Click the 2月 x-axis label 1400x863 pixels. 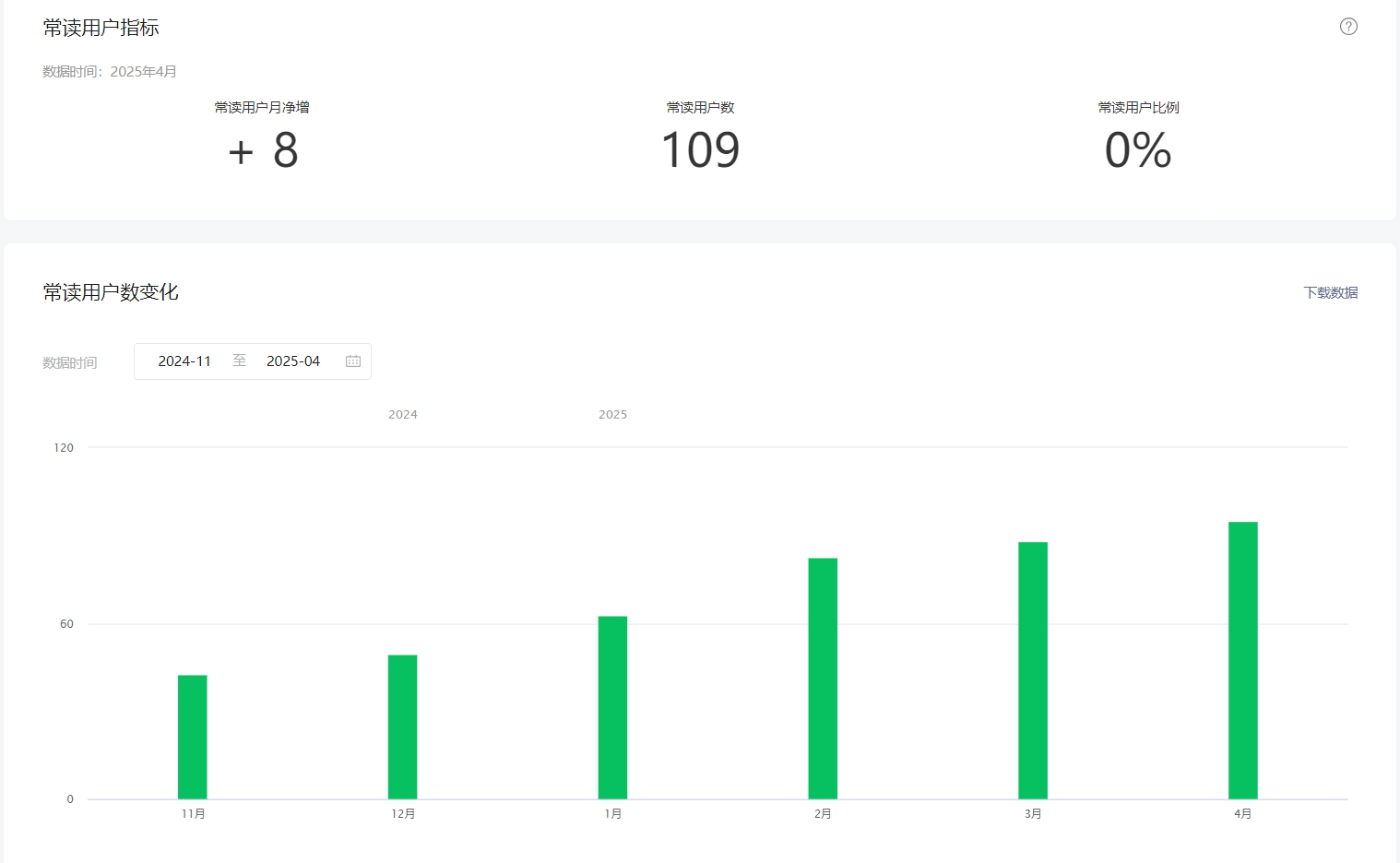tap(824, 814)
